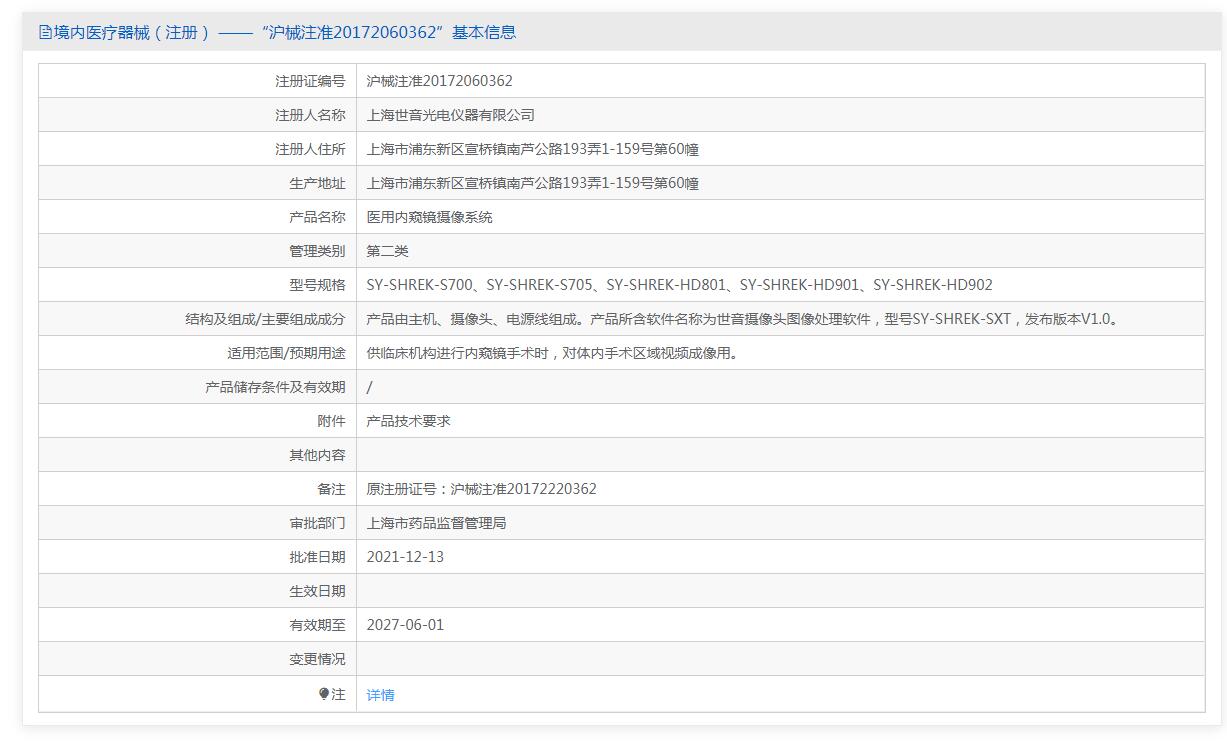Click the bulb icon next to 注
The height and width of the screenshot is (750, 1227).
point(324,693)
